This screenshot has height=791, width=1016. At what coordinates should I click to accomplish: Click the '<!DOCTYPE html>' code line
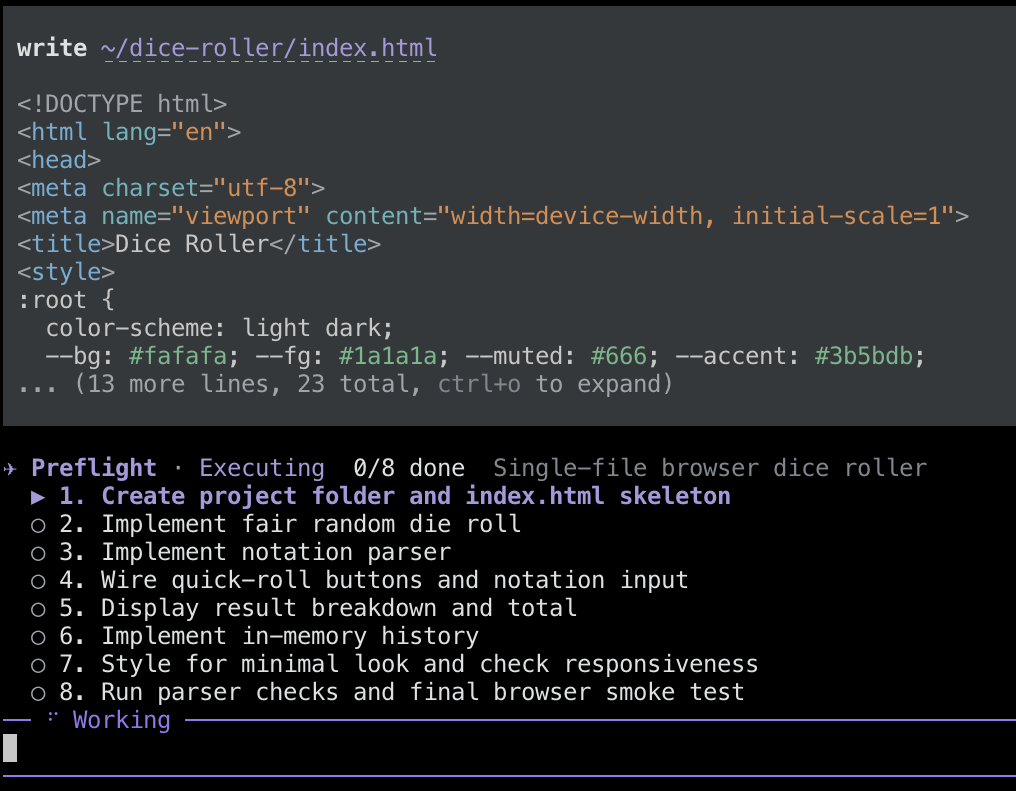tap(122, 104)
